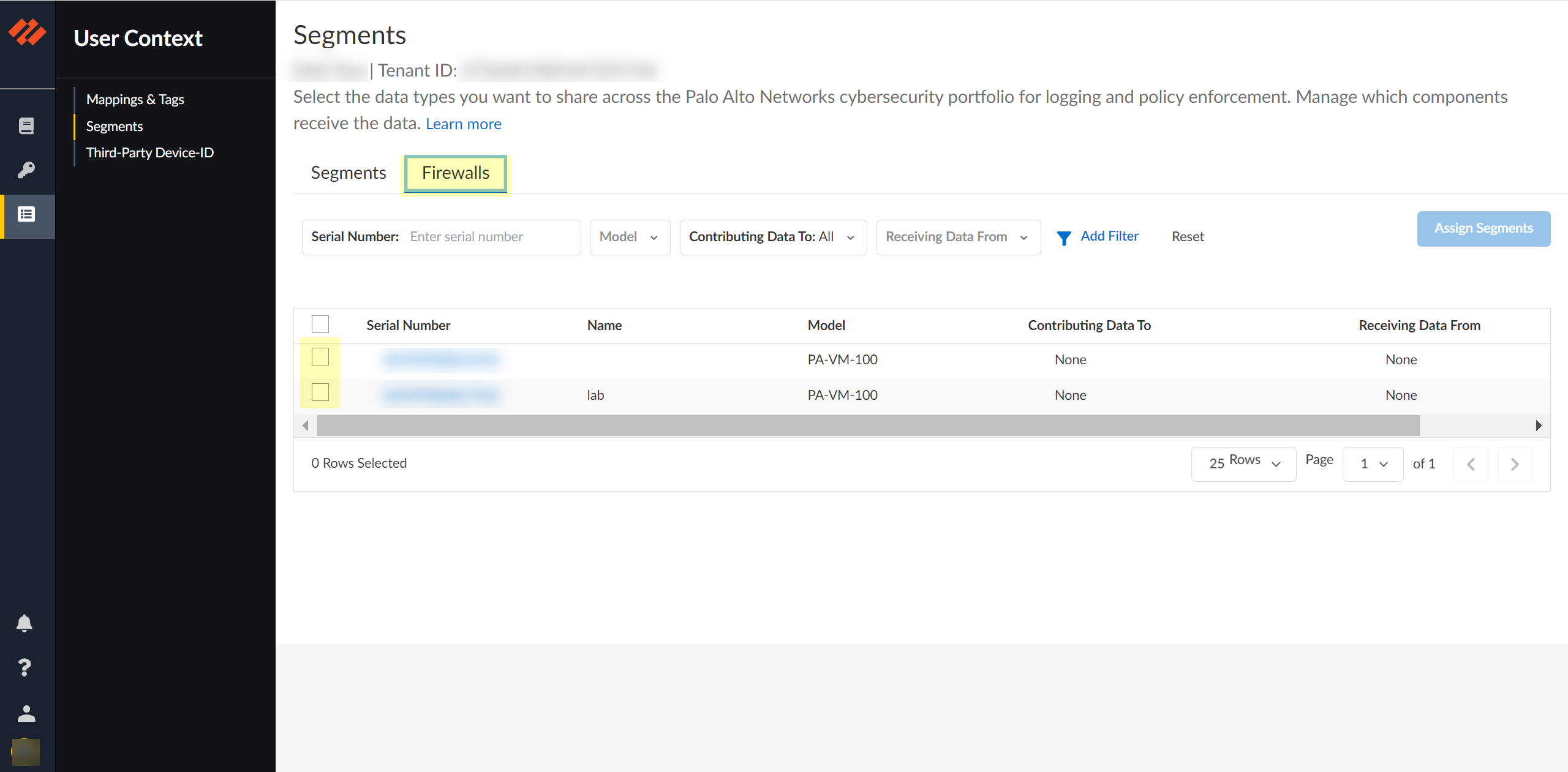
Task: Select the list icon in left sidebar
Action: point(26,215)
